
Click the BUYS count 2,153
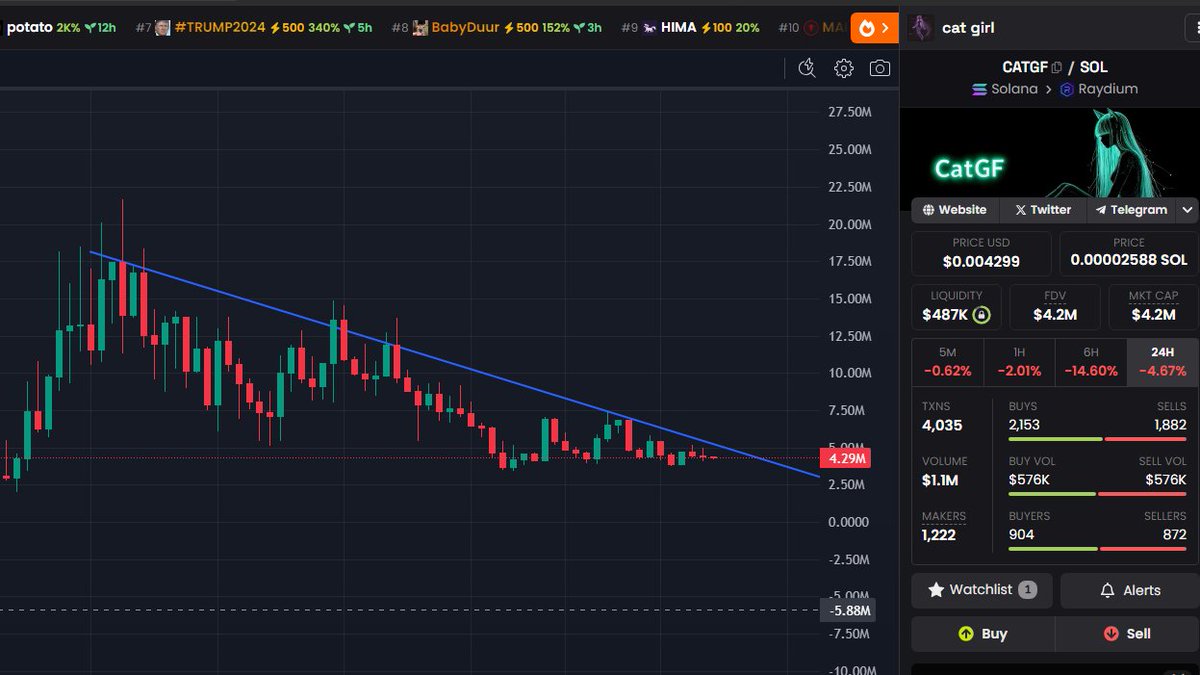(1026, 425)
